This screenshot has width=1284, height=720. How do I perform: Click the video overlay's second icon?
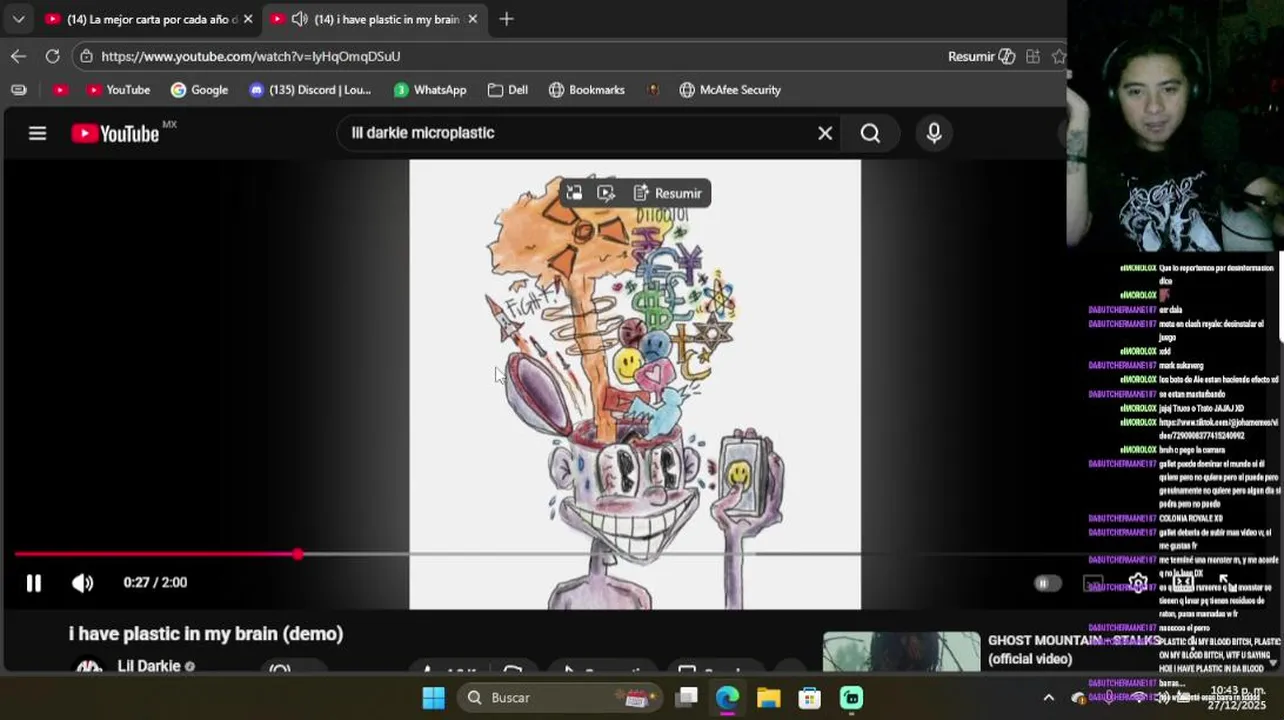coord(606,193)
